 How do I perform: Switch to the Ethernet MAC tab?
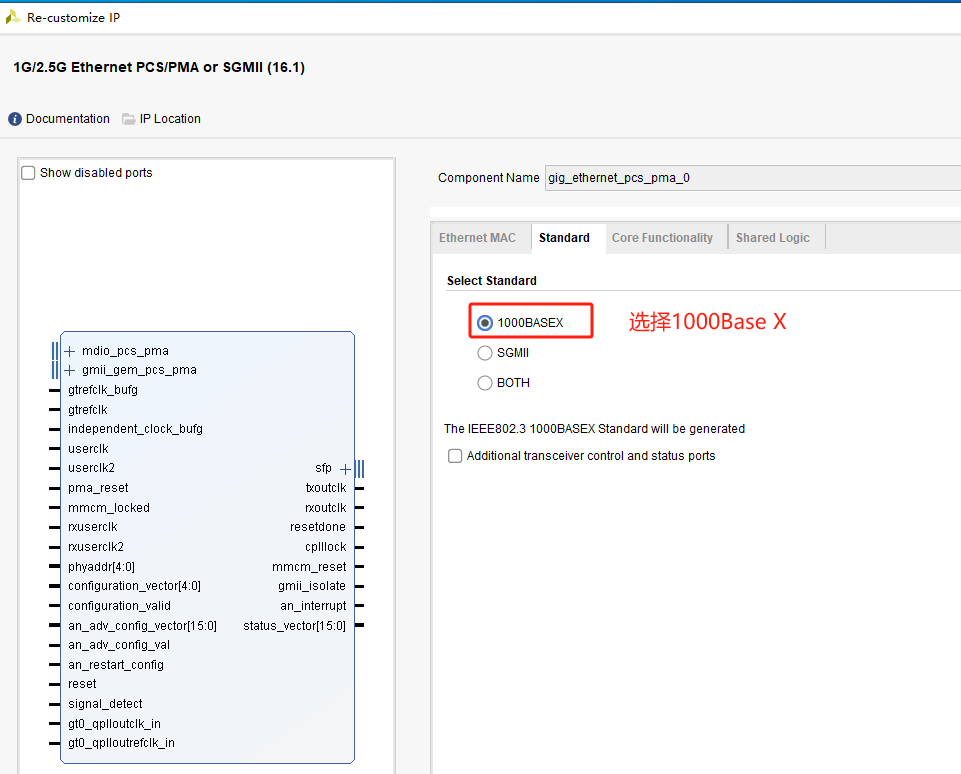[477, 238]
